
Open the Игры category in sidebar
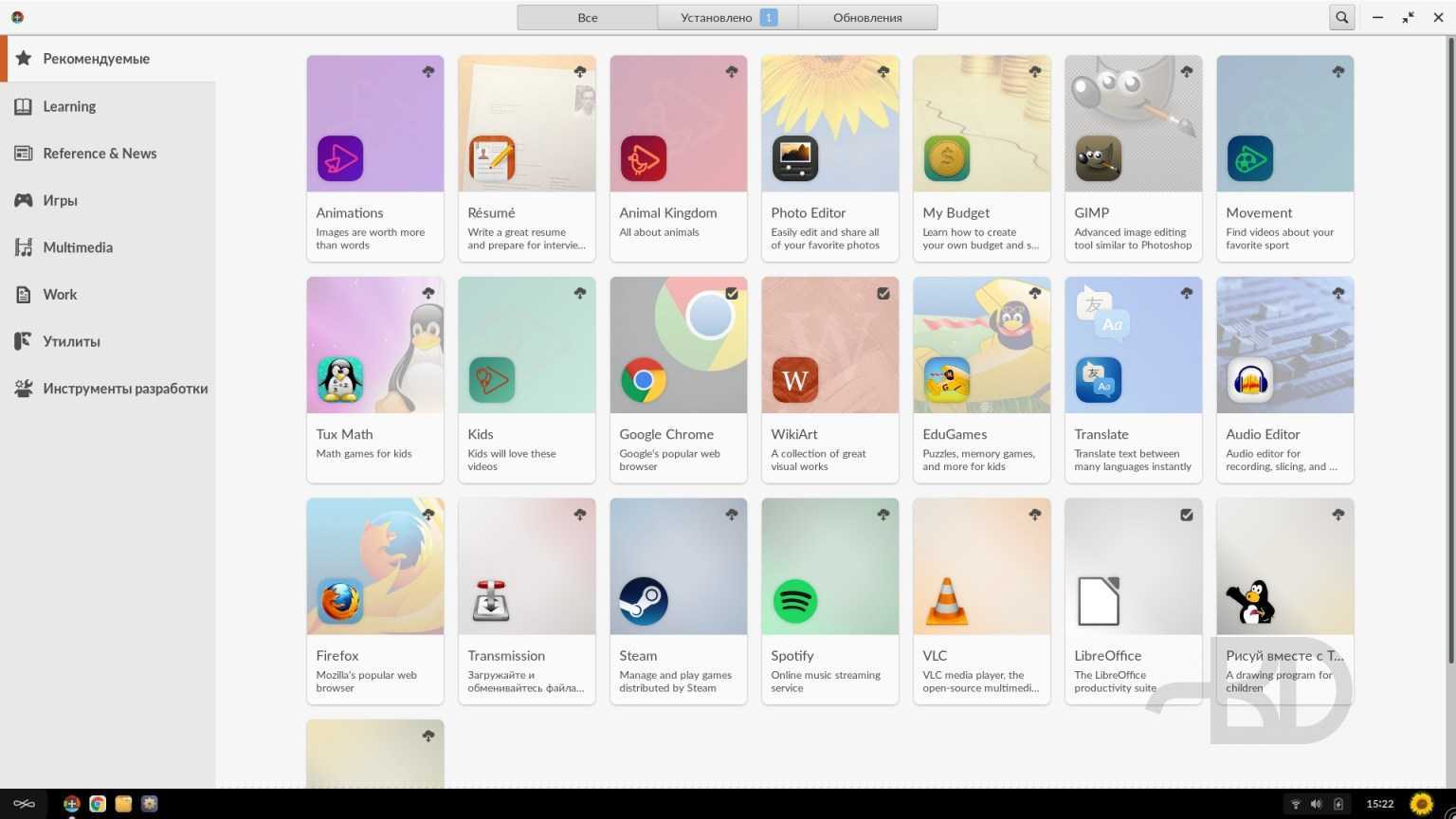pyautogui.click(x=60, y=200)
